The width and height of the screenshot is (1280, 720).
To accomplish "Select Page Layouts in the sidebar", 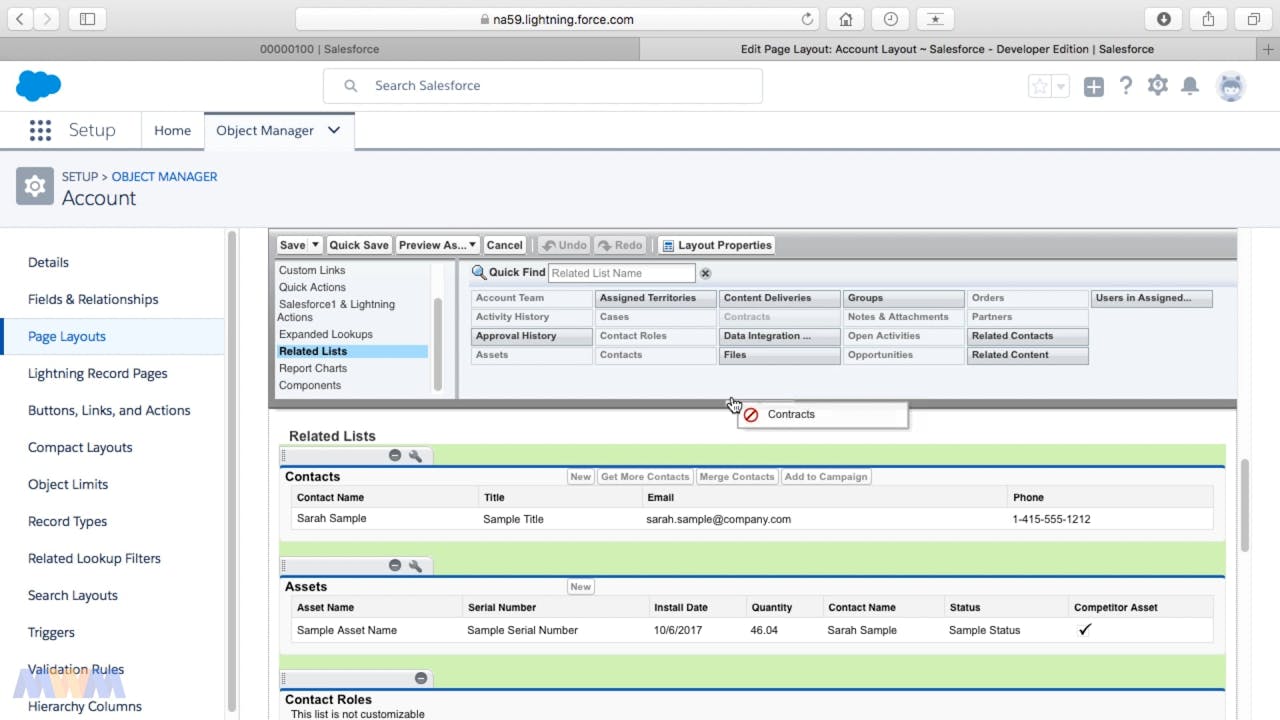I will pos(67,336).
